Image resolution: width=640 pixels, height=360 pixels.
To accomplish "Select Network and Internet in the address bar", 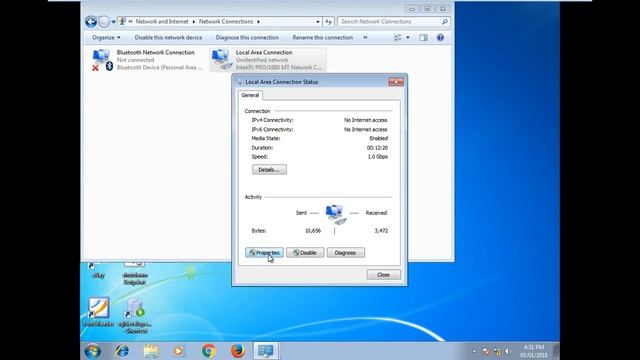I will (x=162, y=22).
